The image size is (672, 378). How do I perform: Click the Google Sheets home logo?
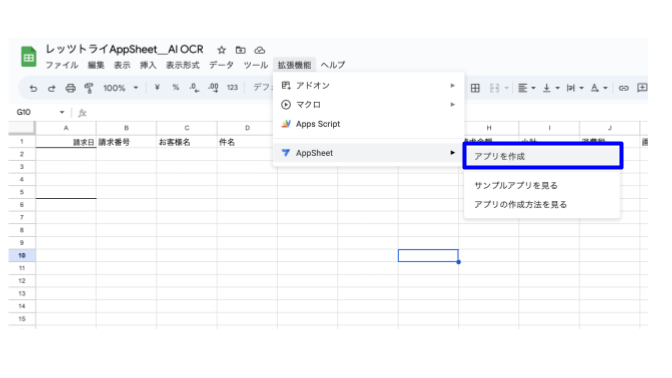click(29, 57)
